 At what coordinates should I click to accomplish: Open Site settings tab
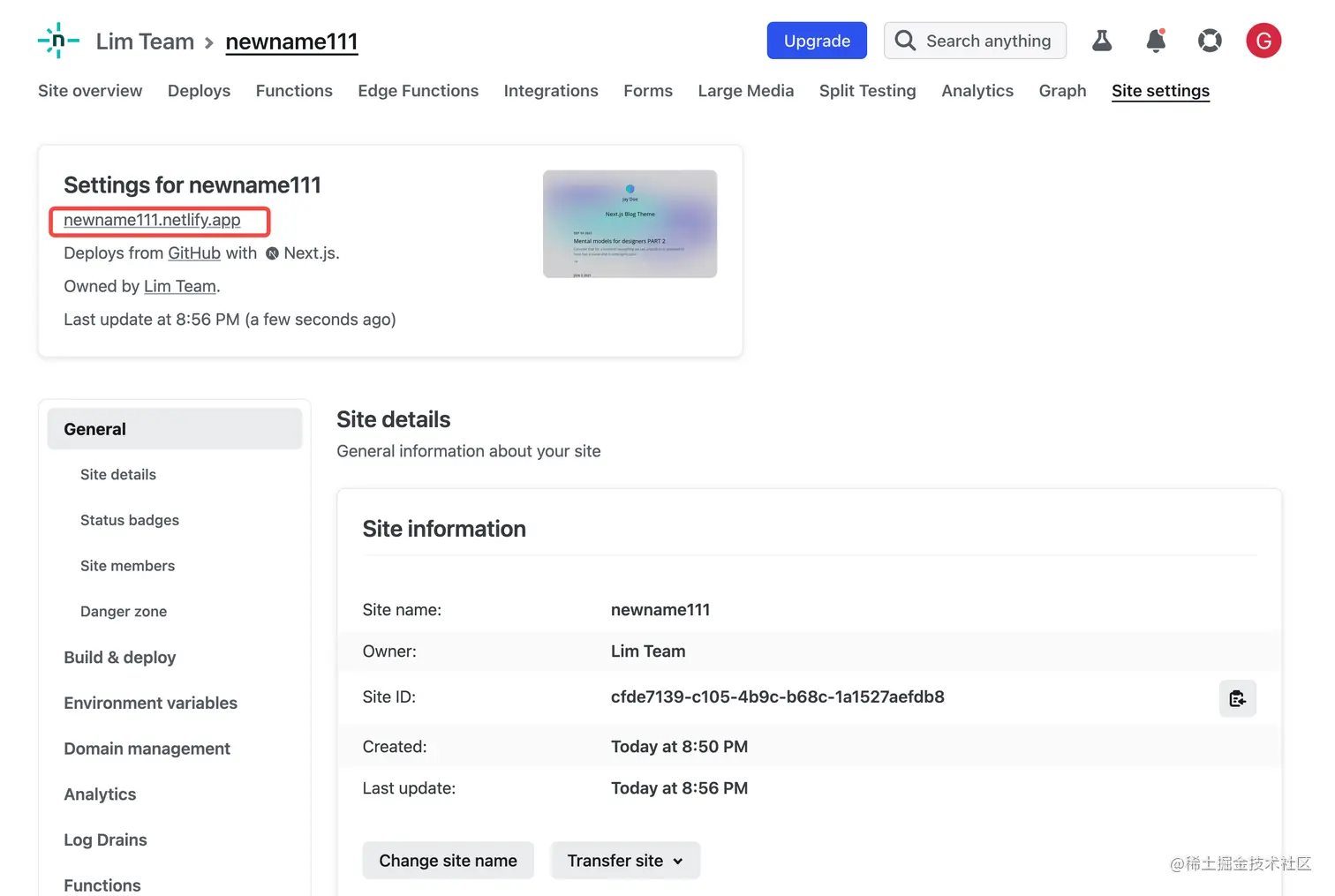click(x=1160, y=91)
